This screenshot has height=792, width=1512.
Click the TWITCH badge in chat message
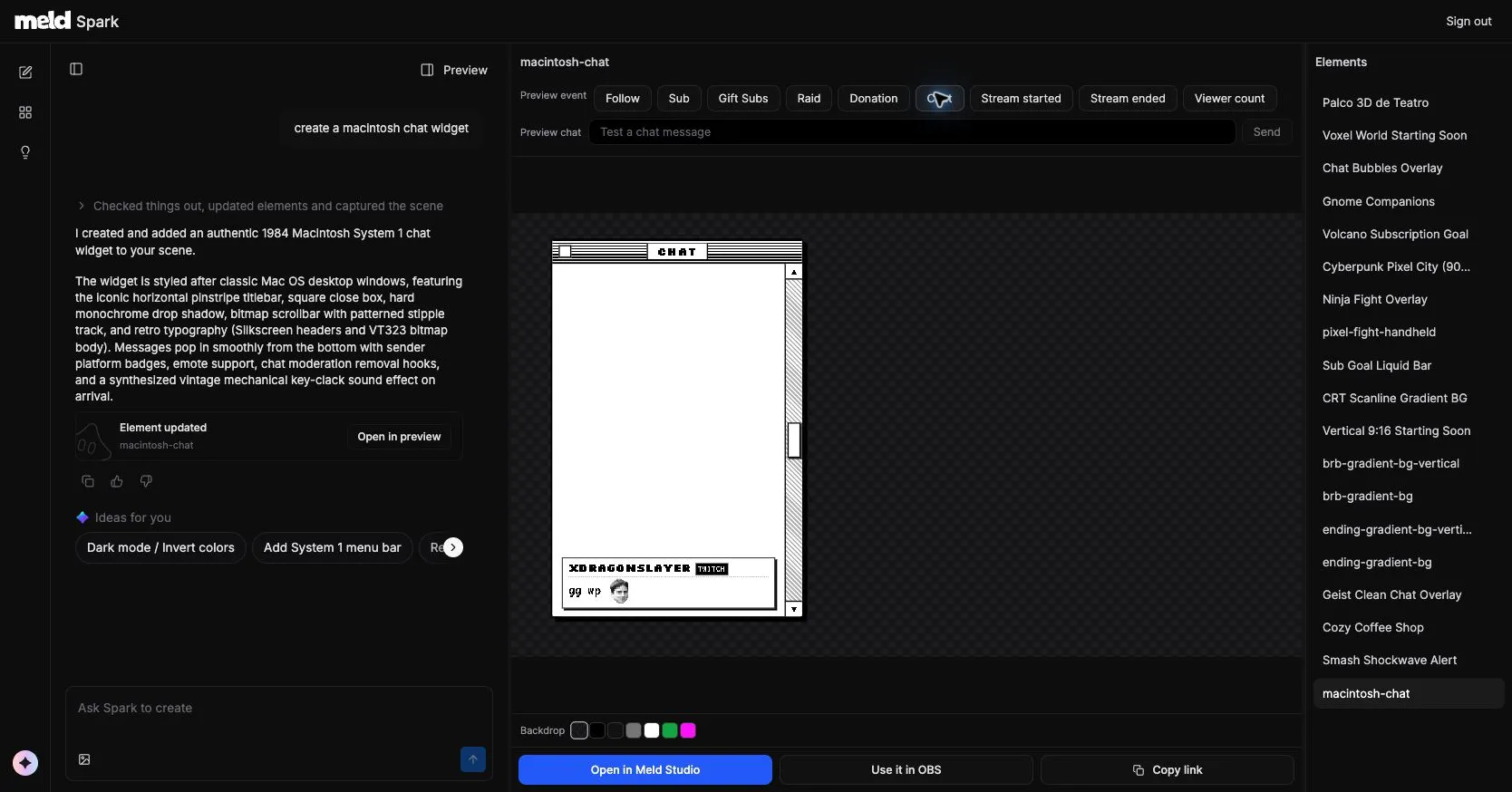(x=712, y=569)
